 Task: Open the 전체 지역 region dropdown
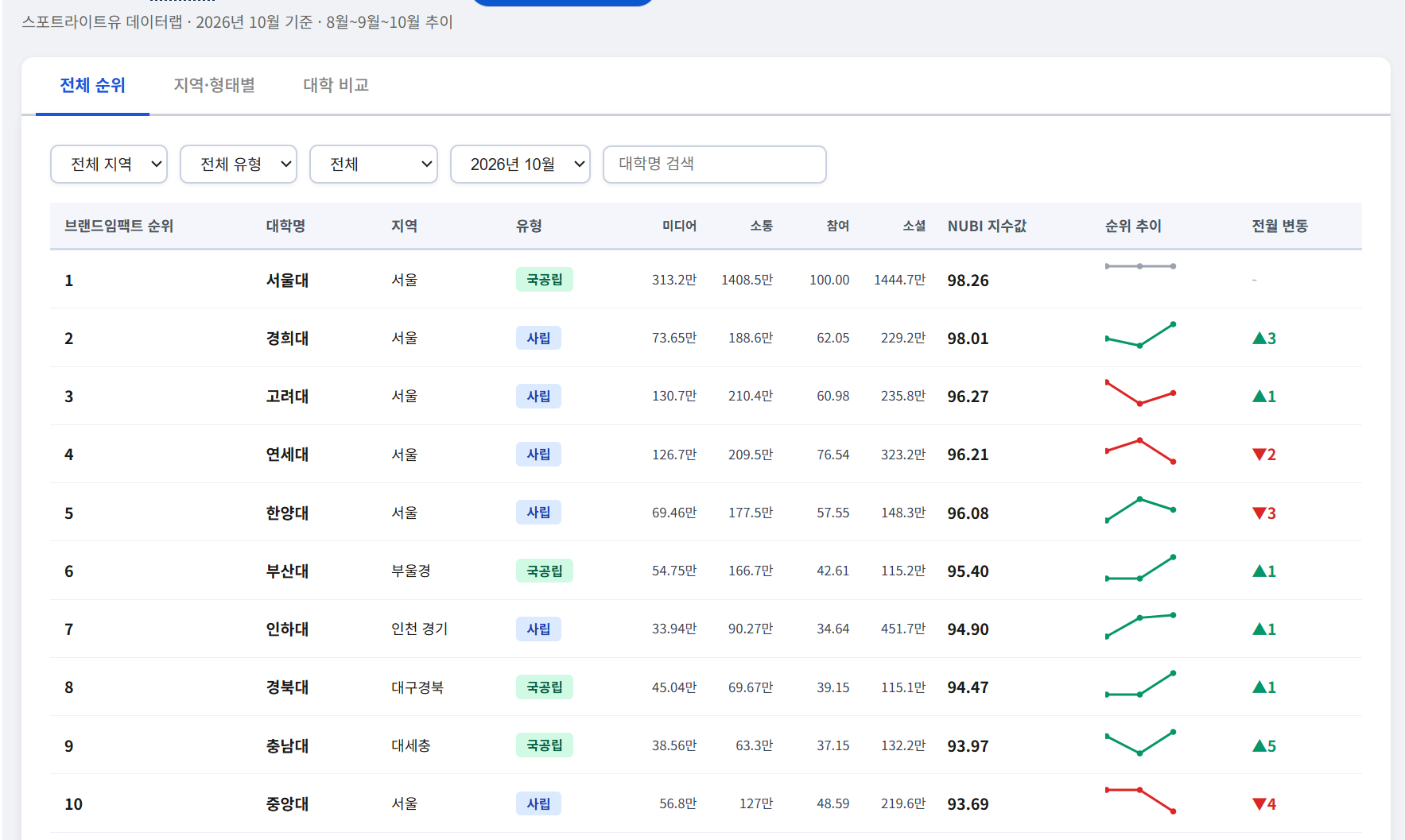[x=109, y=165]
